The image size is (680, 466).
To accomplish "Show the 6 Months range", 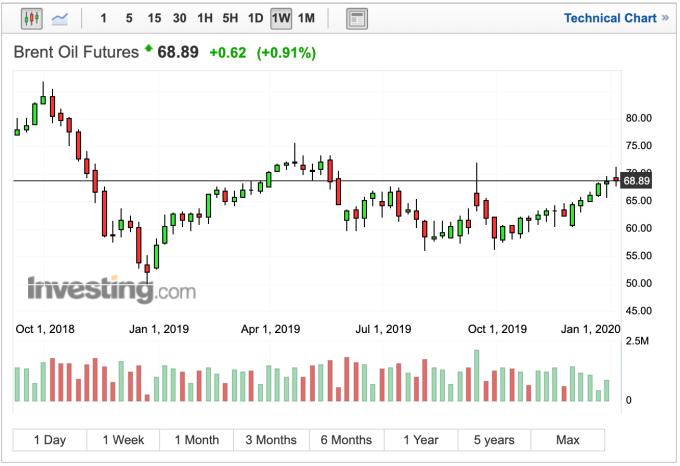I will 347,440.
